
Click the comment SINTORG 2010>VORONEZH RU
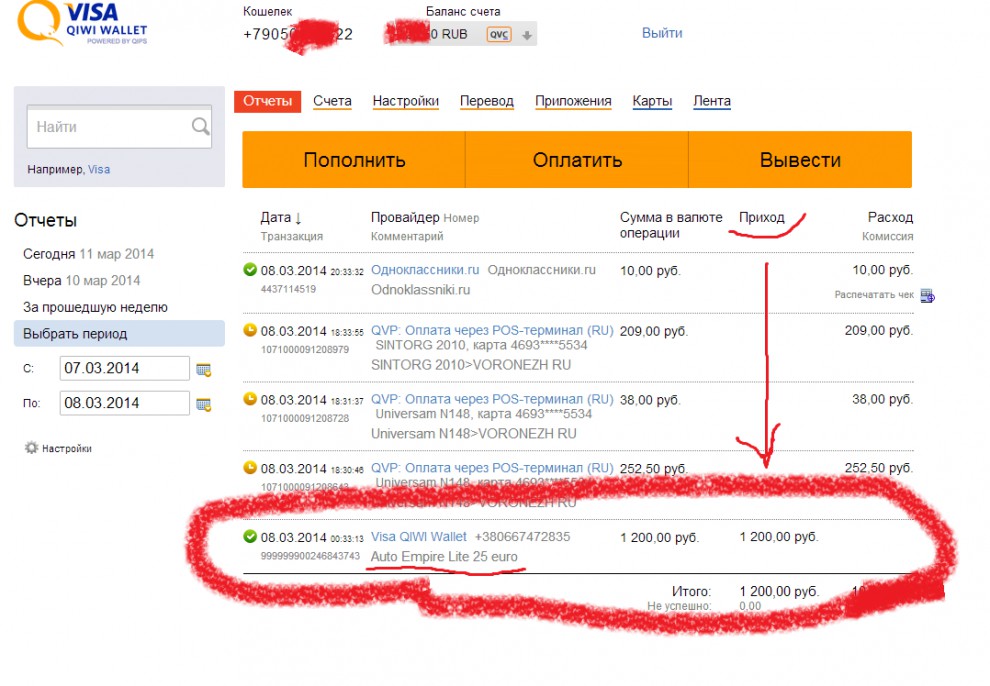pos(471,365)
